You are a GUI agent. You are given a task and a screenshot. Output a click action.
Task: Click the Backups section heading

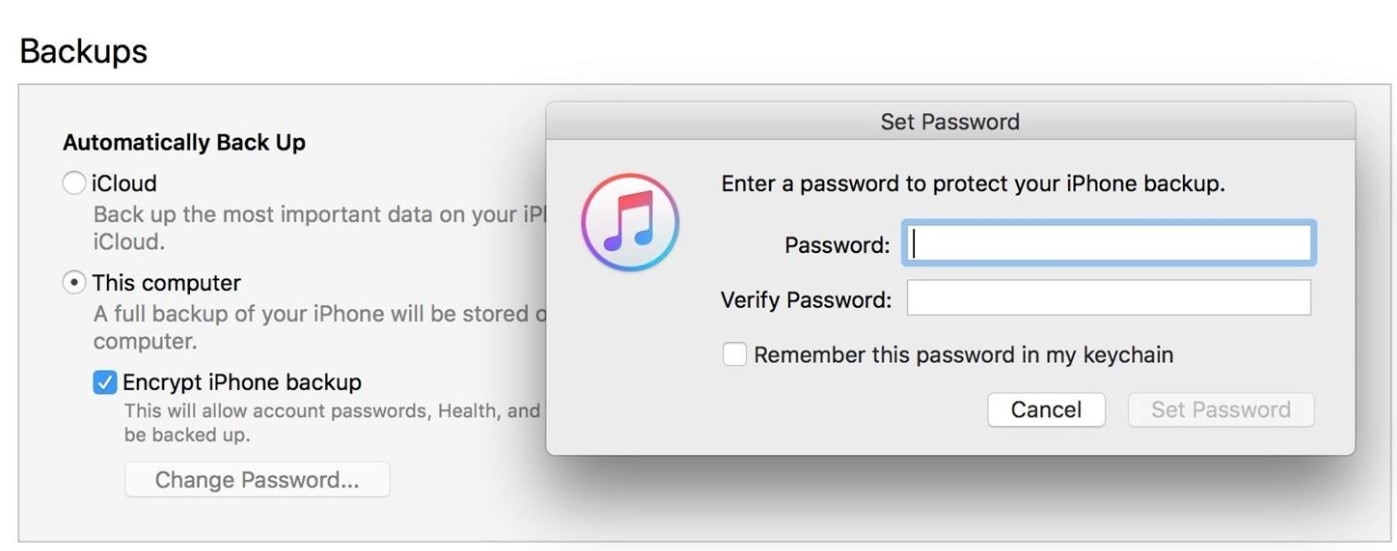[84, 51]
